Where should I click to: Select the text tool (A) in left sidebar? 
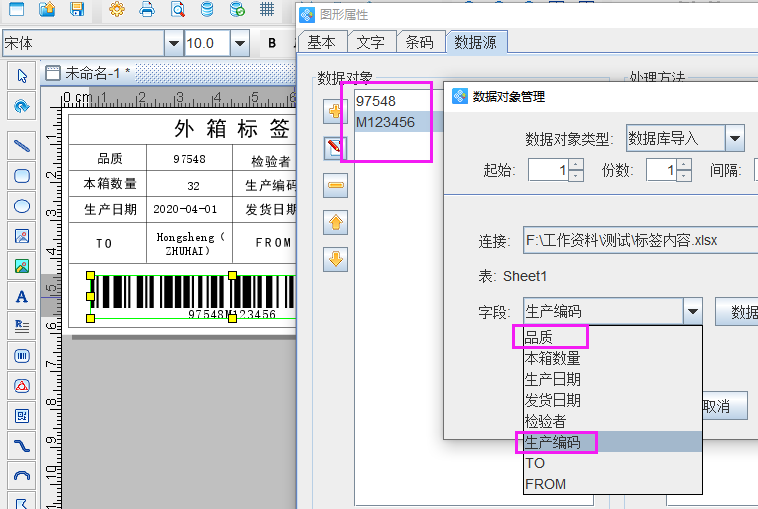pyautogui.click(x=21, y=296)
